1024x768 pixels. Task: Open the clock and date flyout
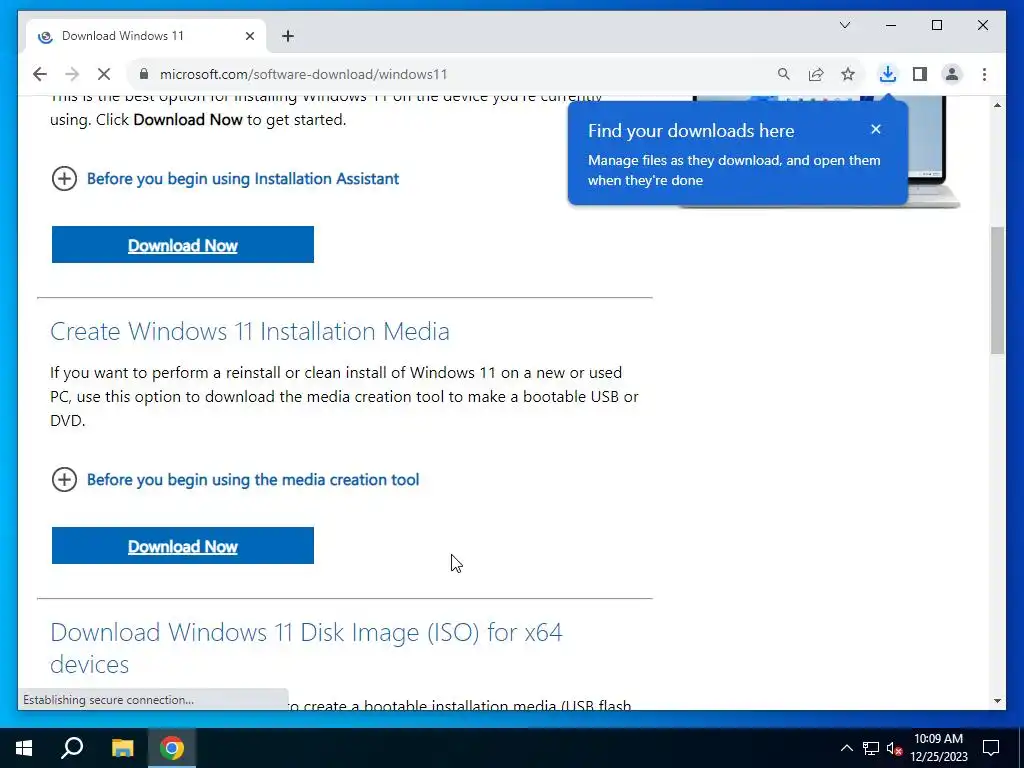[938, 748]
